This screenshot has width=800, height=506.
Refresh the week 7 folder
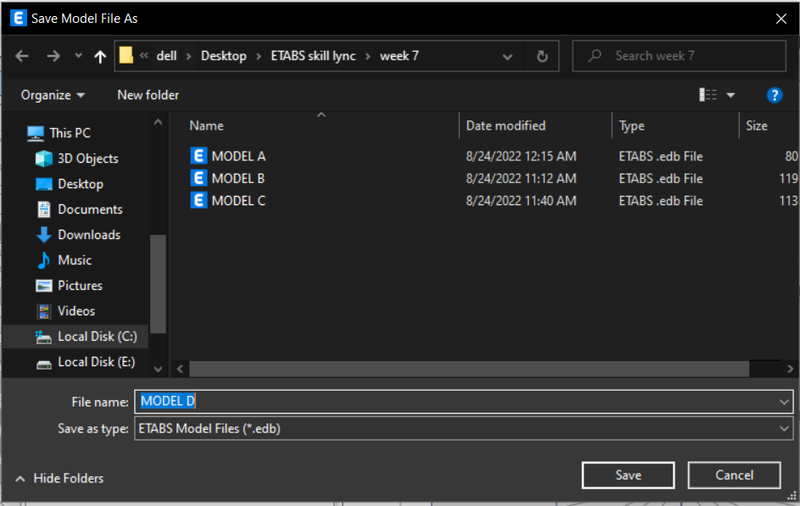(542, 56)
